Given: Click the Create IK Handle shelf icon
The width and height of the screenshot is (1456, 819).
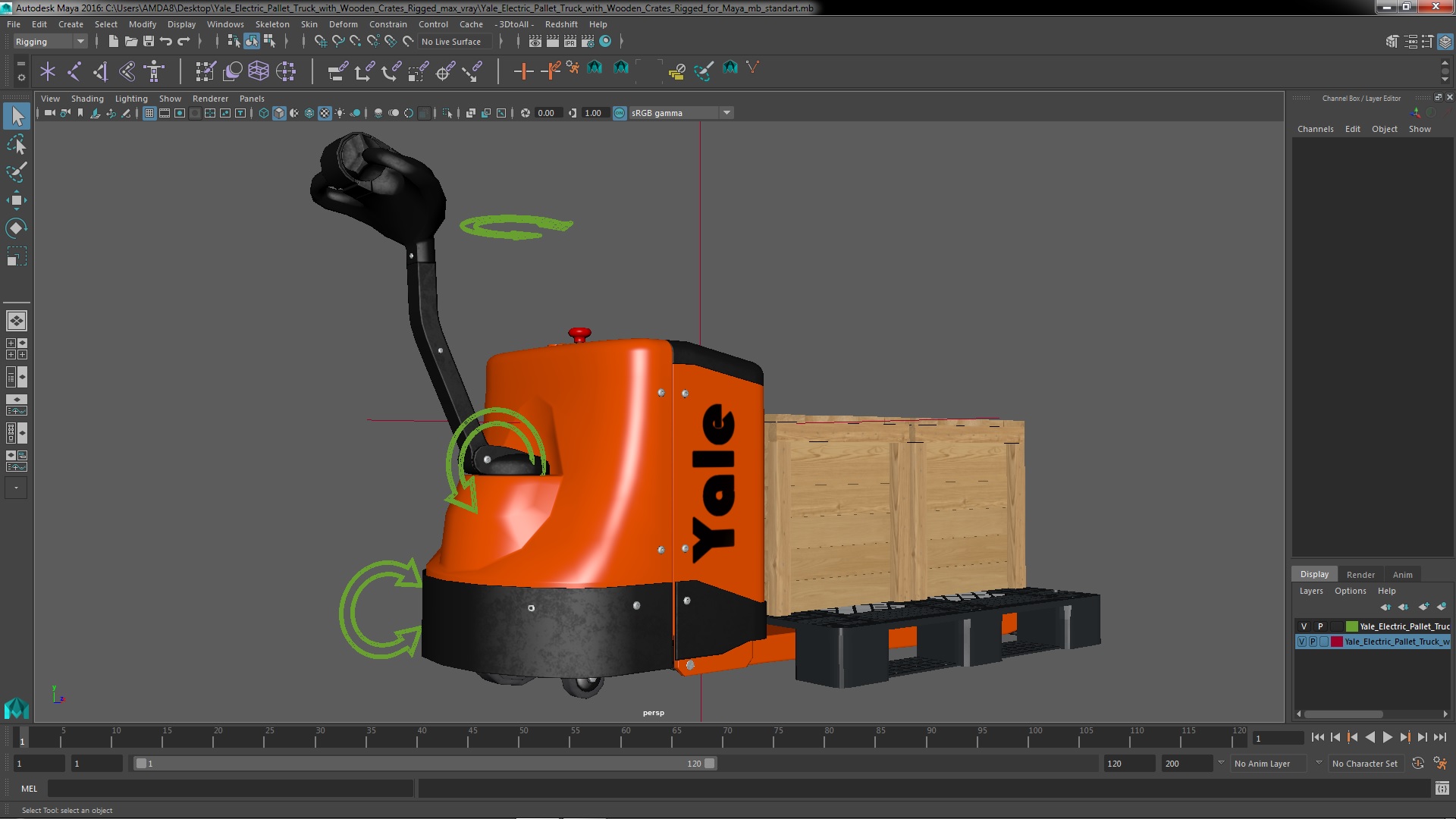Looking at the screenshot, I should (x=101, y=71).
